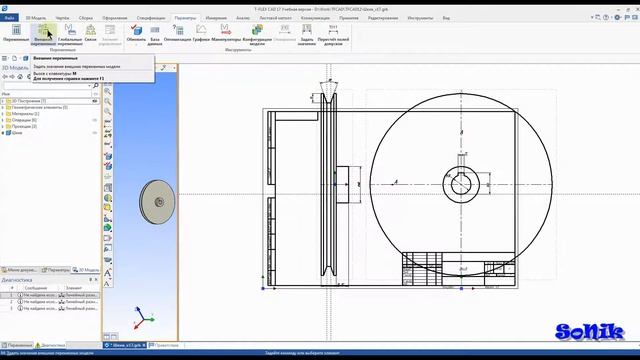The width and height of the screenshot is (640, 360).
Task: Click the large A text icon in the 3D view toolbar
Action: pyautogui.click(x=108, y=273)
